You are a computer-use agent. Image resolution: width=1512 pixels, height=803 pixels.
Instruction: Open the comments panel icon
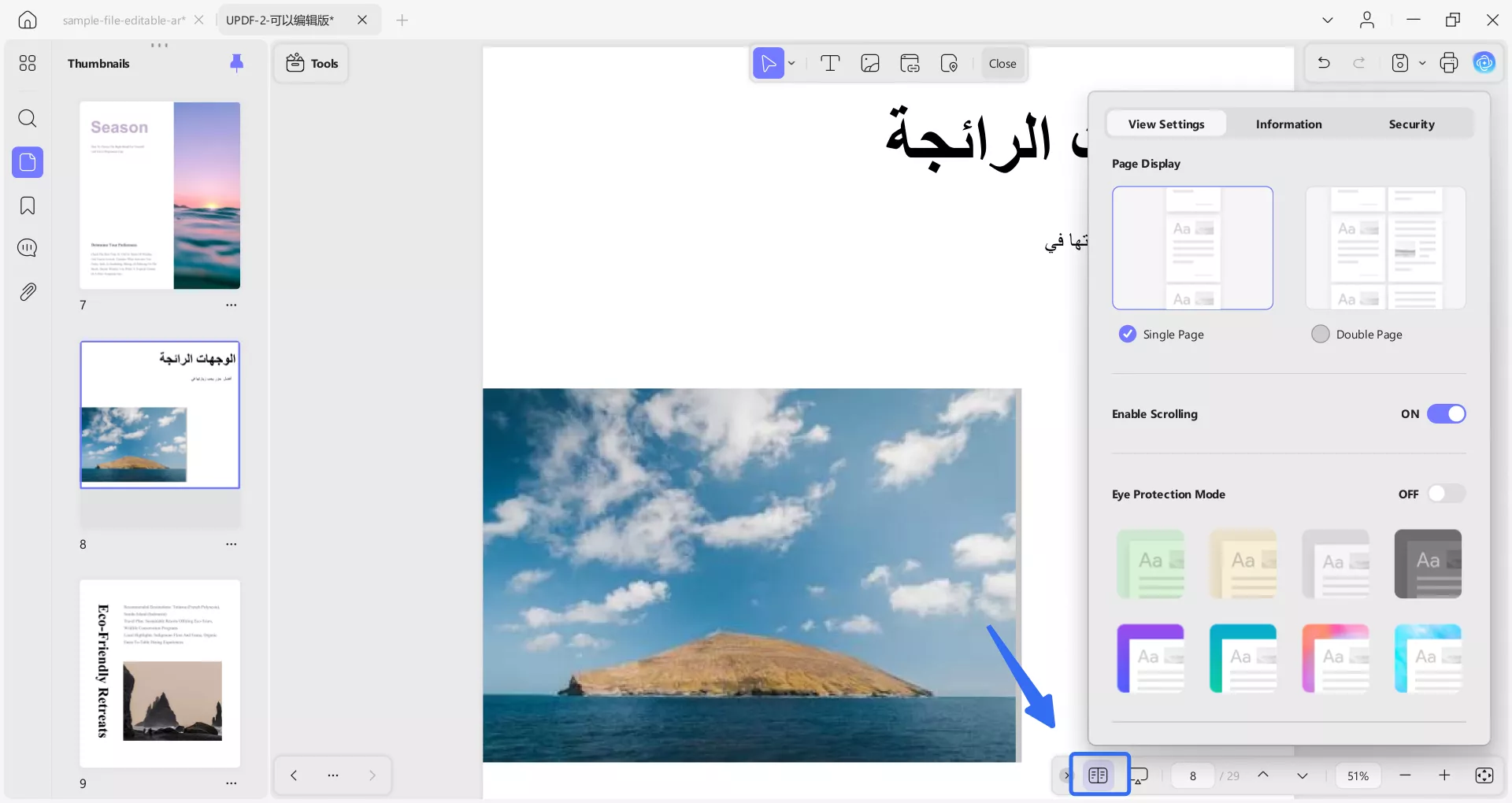point(28,248)
